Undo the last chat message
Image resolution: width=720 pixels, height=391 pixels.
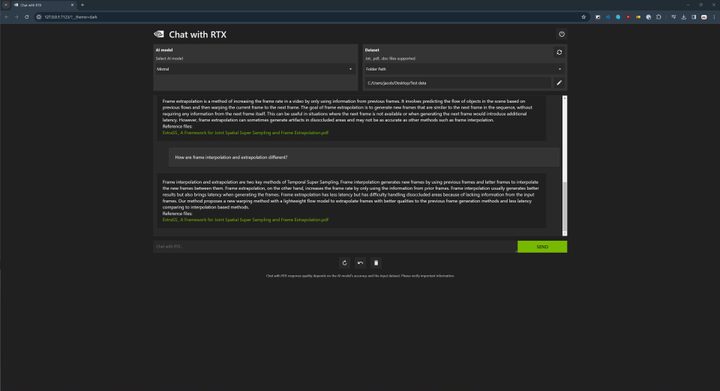[x=360, y=263]
